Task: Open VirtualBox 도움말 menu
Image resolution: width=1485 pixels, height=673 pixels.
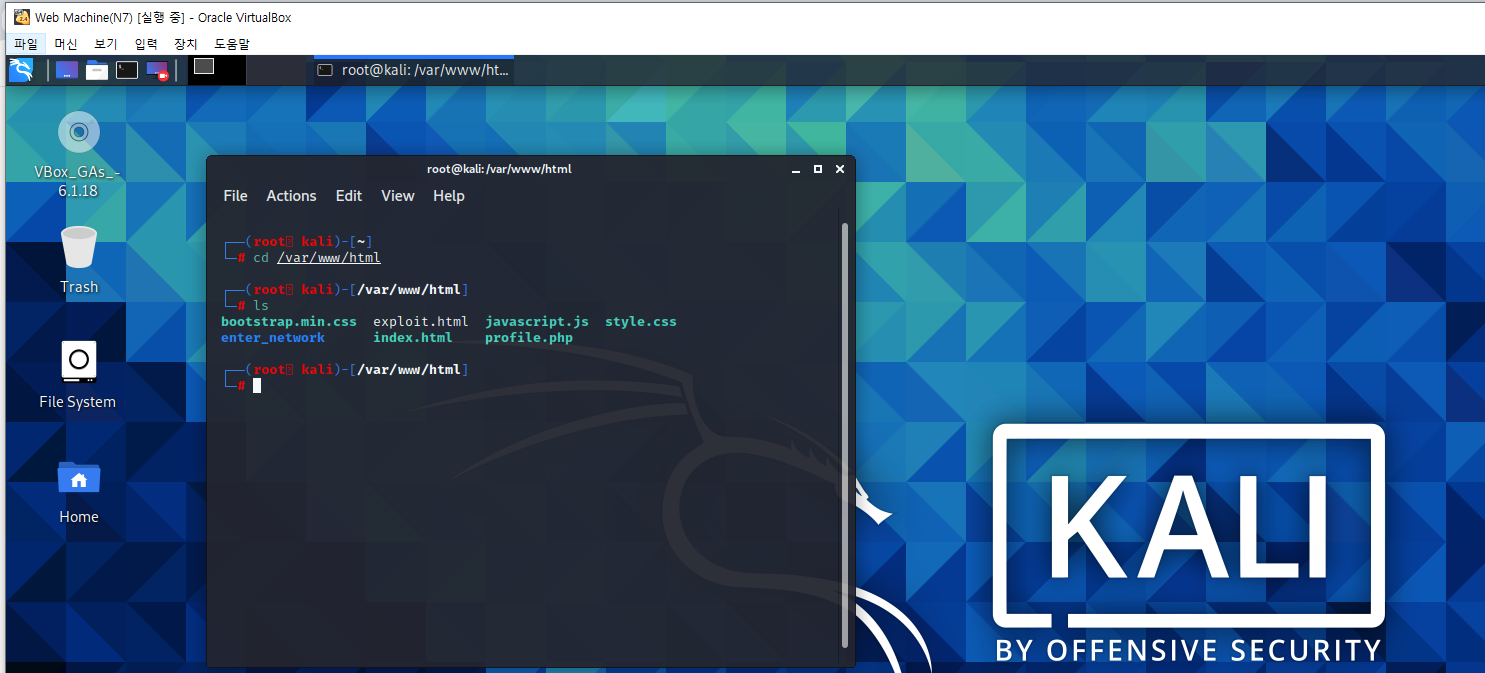Action: 232,44
